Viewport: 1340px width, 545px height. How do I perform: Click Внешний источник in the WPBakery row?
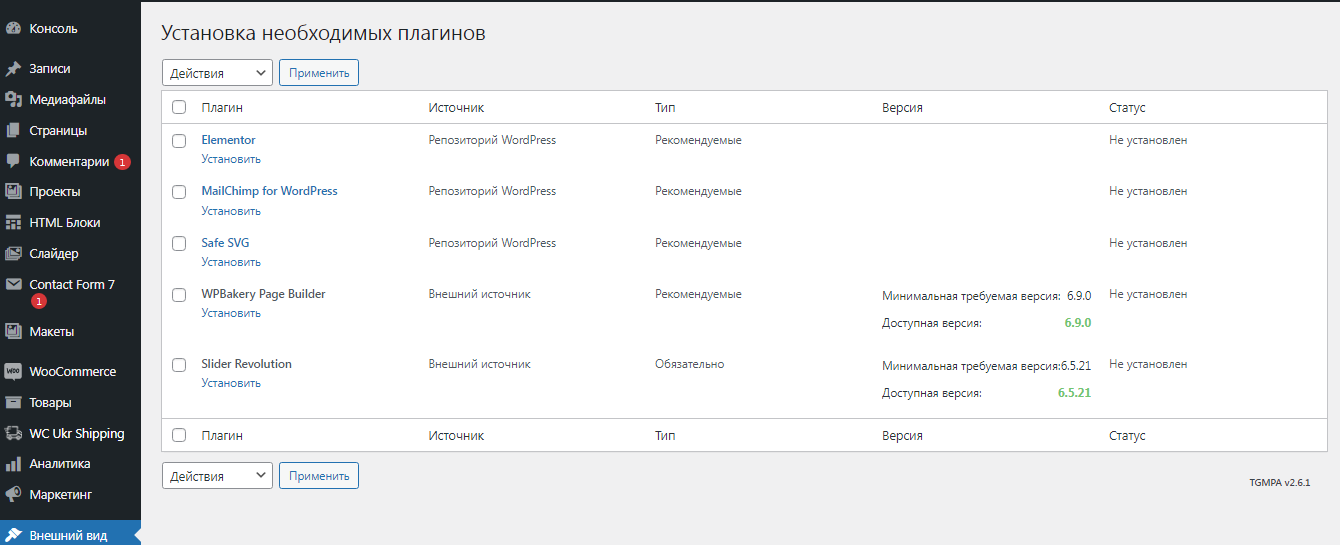click(x=479, y=294)
